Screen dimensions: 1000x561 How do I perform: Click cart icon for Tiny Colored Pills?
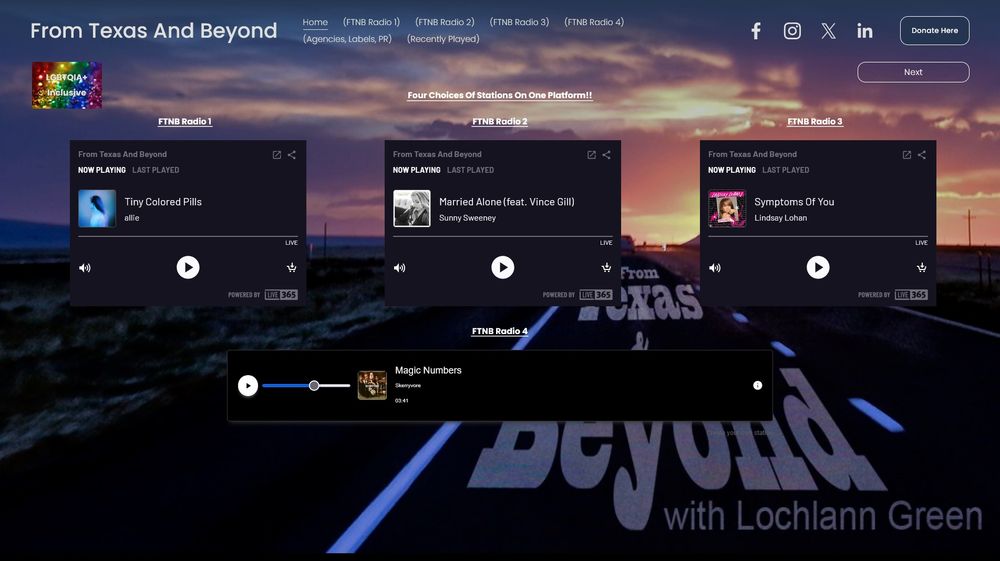coord(291,267)
